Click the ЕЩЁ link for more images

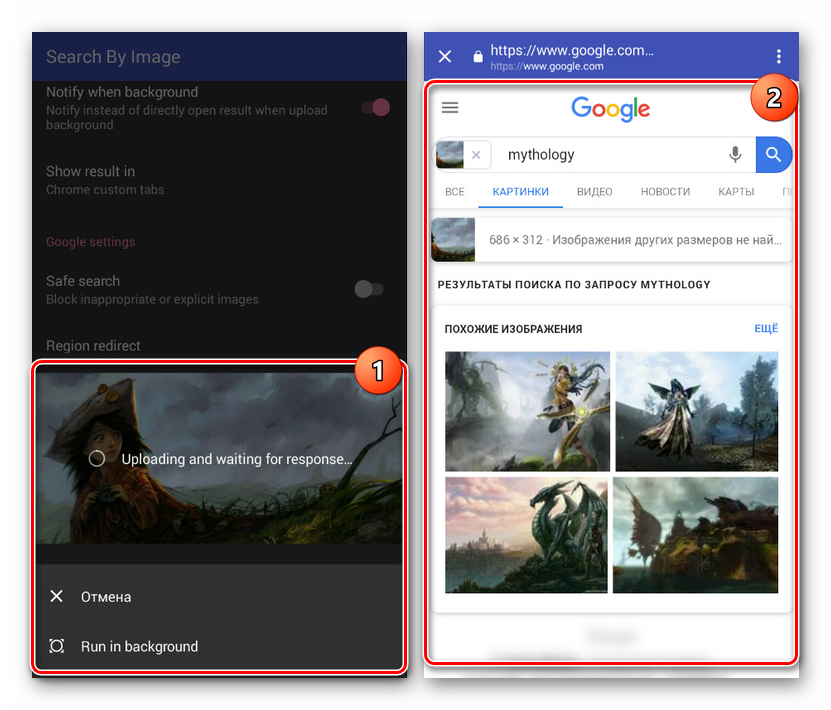click(x=765, y=328)
